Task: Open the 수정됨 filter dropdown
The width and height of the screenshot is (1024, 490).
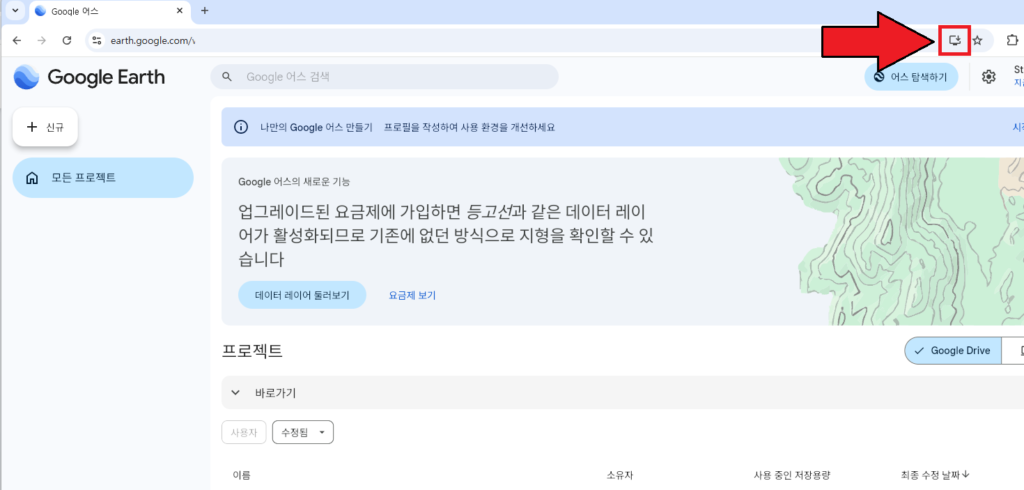Action: click(x=302, y=432)
